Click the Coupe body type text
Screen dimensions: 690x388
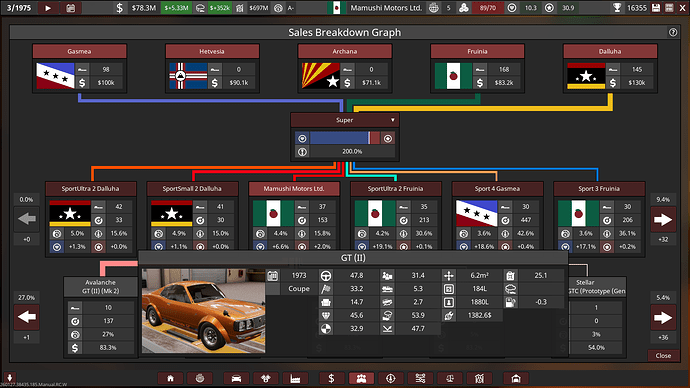299,289
